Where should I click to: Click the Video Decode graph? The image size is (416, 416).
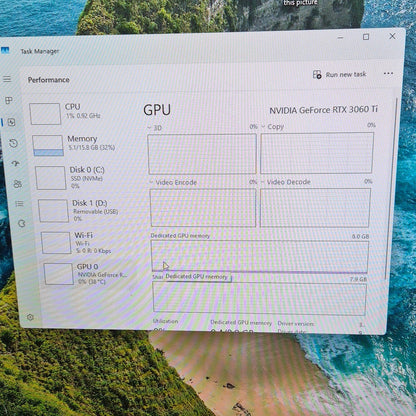click(x=315, y=208)
